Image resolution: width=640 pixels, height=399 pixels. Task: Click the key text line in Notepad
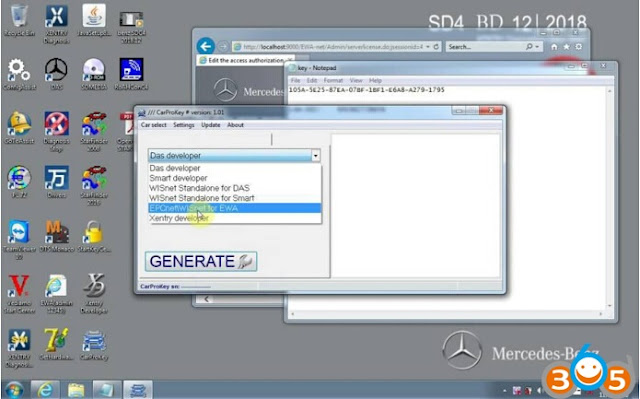[x=367, y=89]
